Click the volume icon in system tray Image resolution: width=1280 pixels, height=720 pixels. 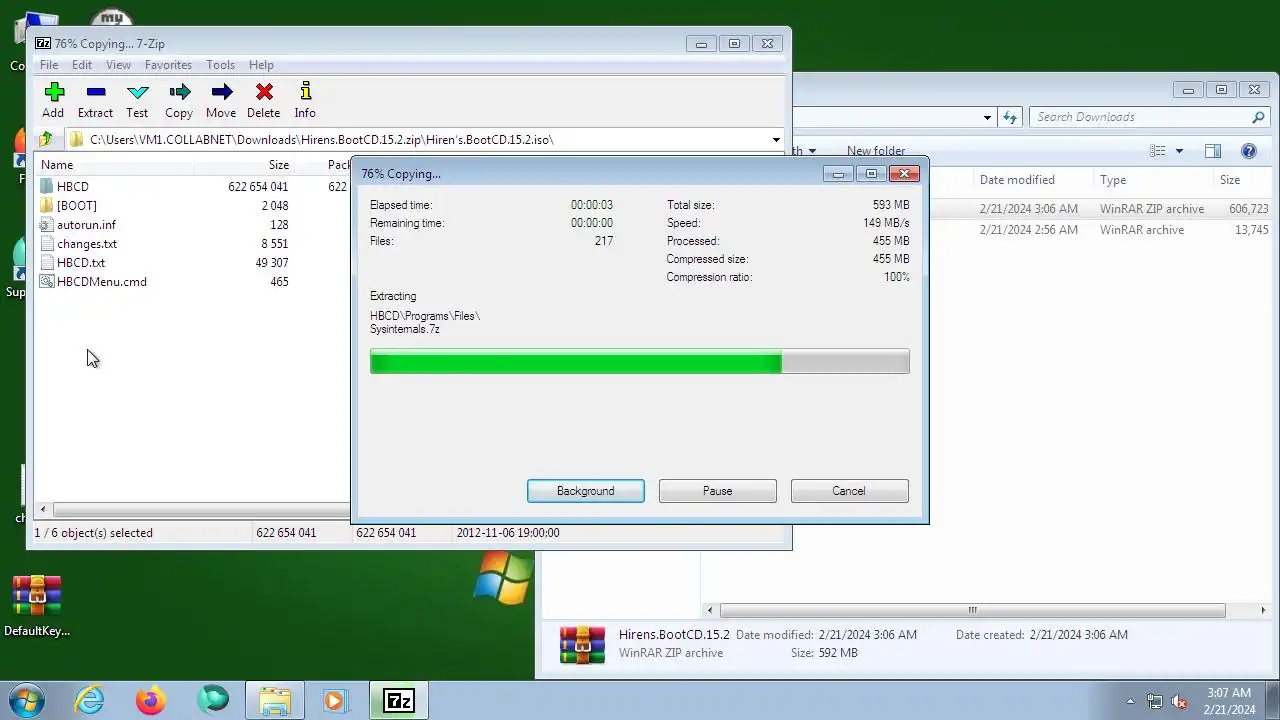tap(1179, 701)
